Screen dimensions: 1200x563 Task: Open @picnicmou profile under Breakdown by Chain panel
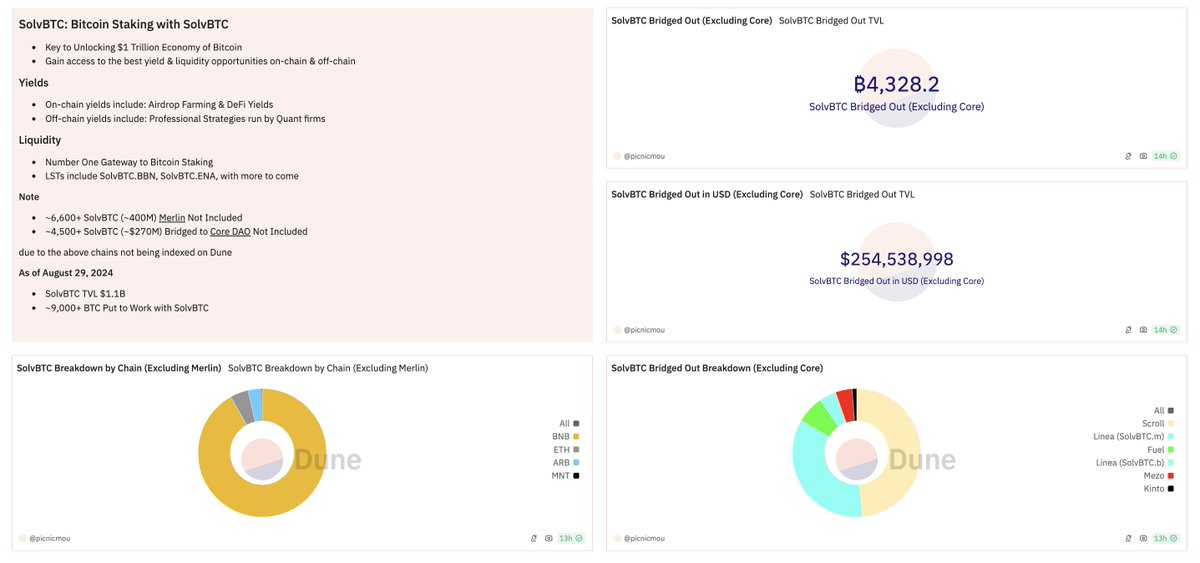click(x=50, y=538)
